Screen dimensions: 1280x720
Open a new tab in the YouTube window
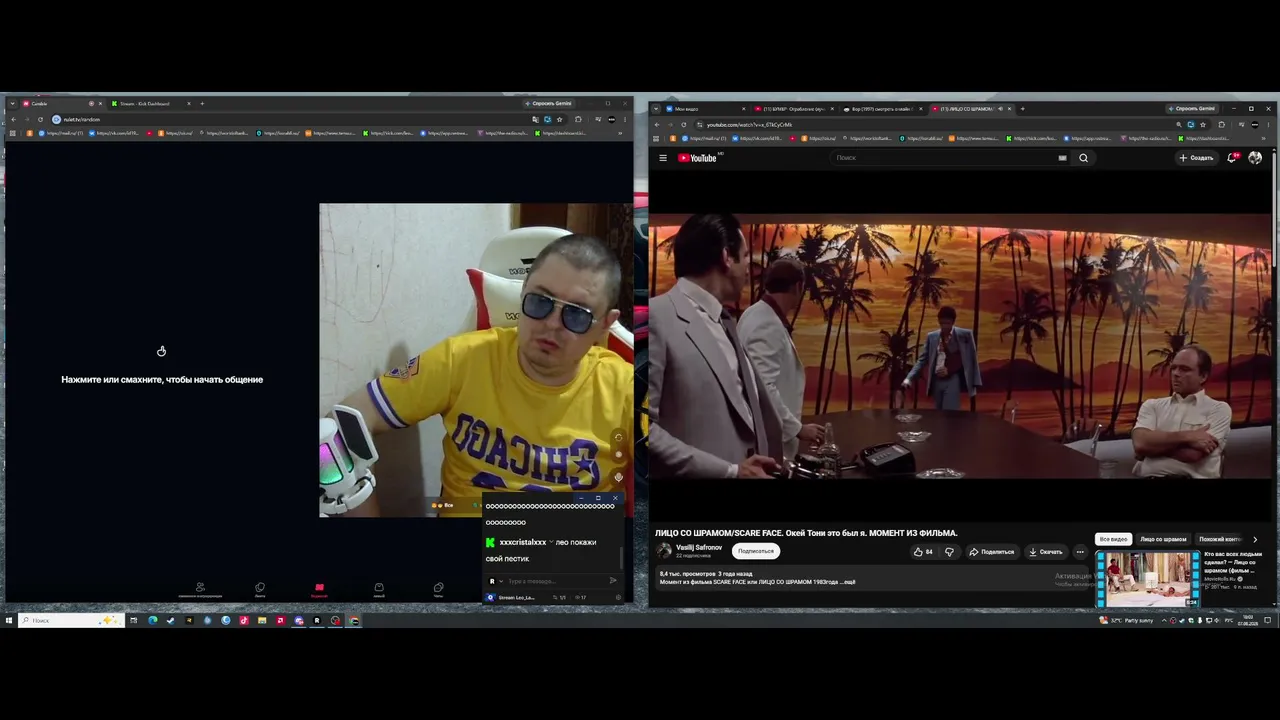click(1021, 109)
